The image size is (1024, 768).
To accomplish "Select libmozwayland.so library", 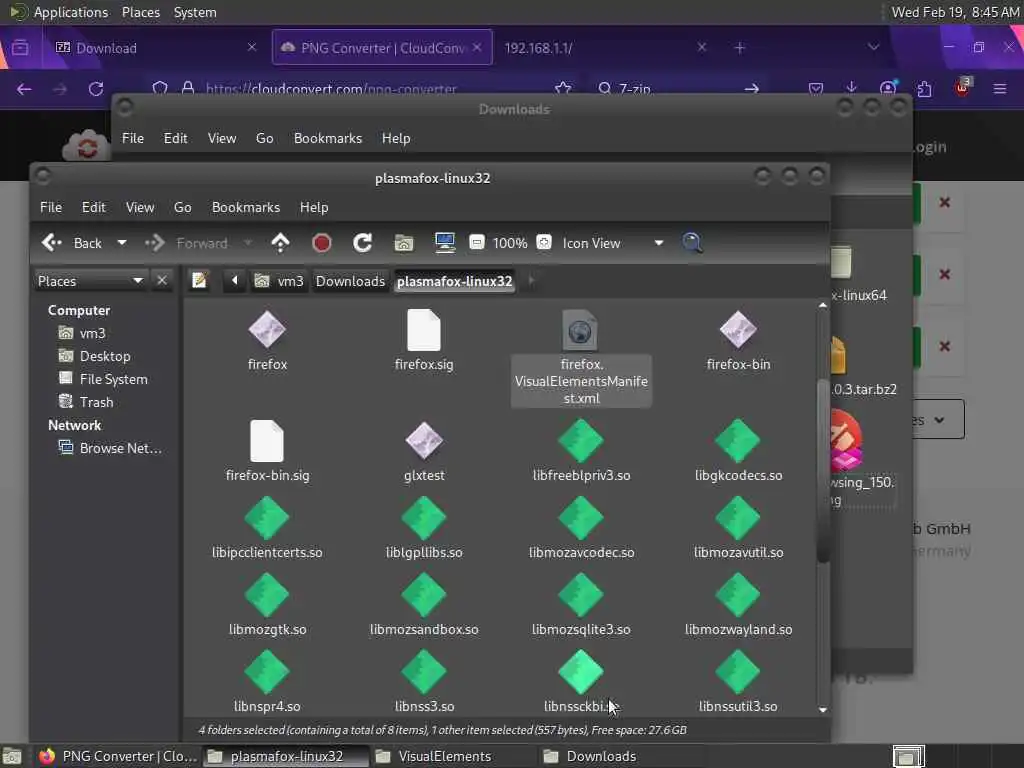I will (738, 595).
